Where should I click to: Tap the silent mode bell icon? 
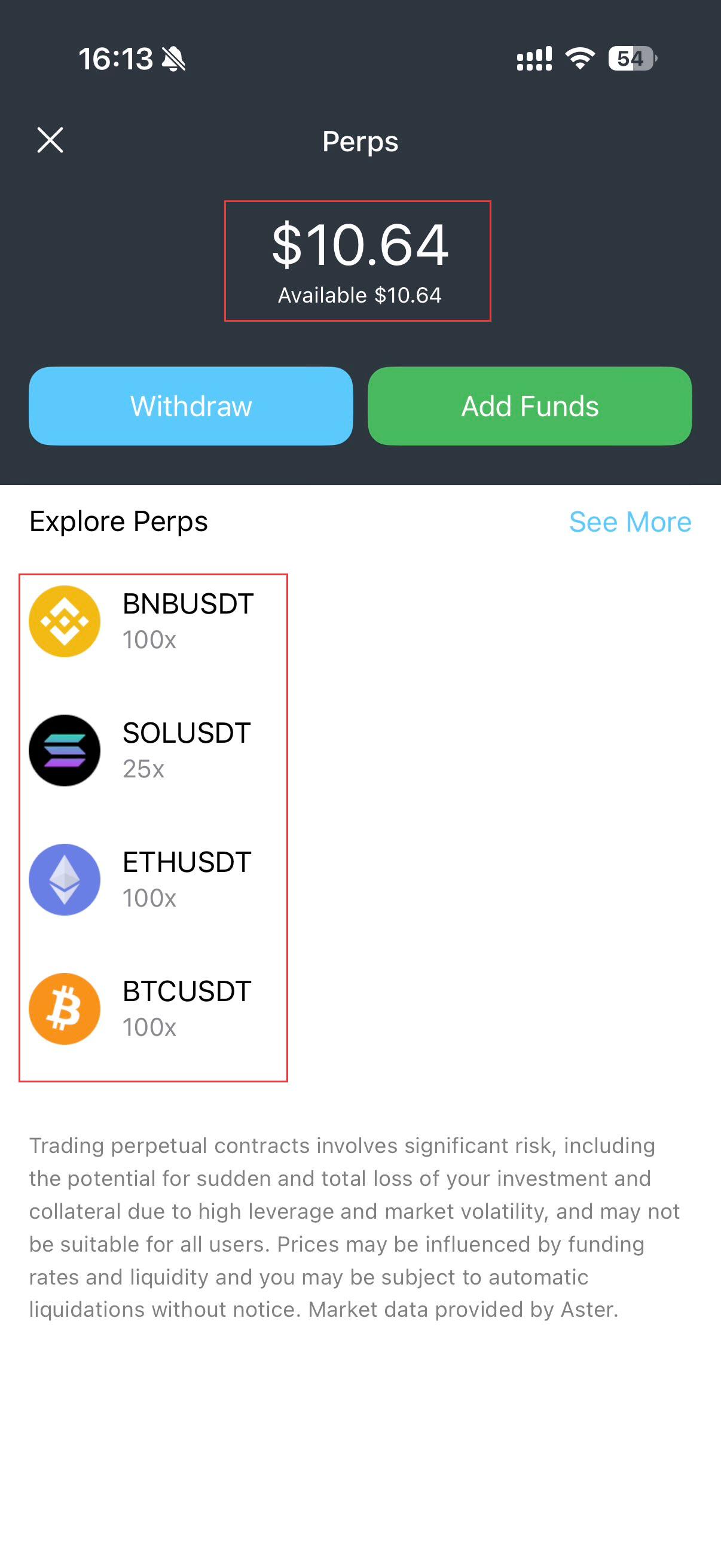[x=173, y=59]
